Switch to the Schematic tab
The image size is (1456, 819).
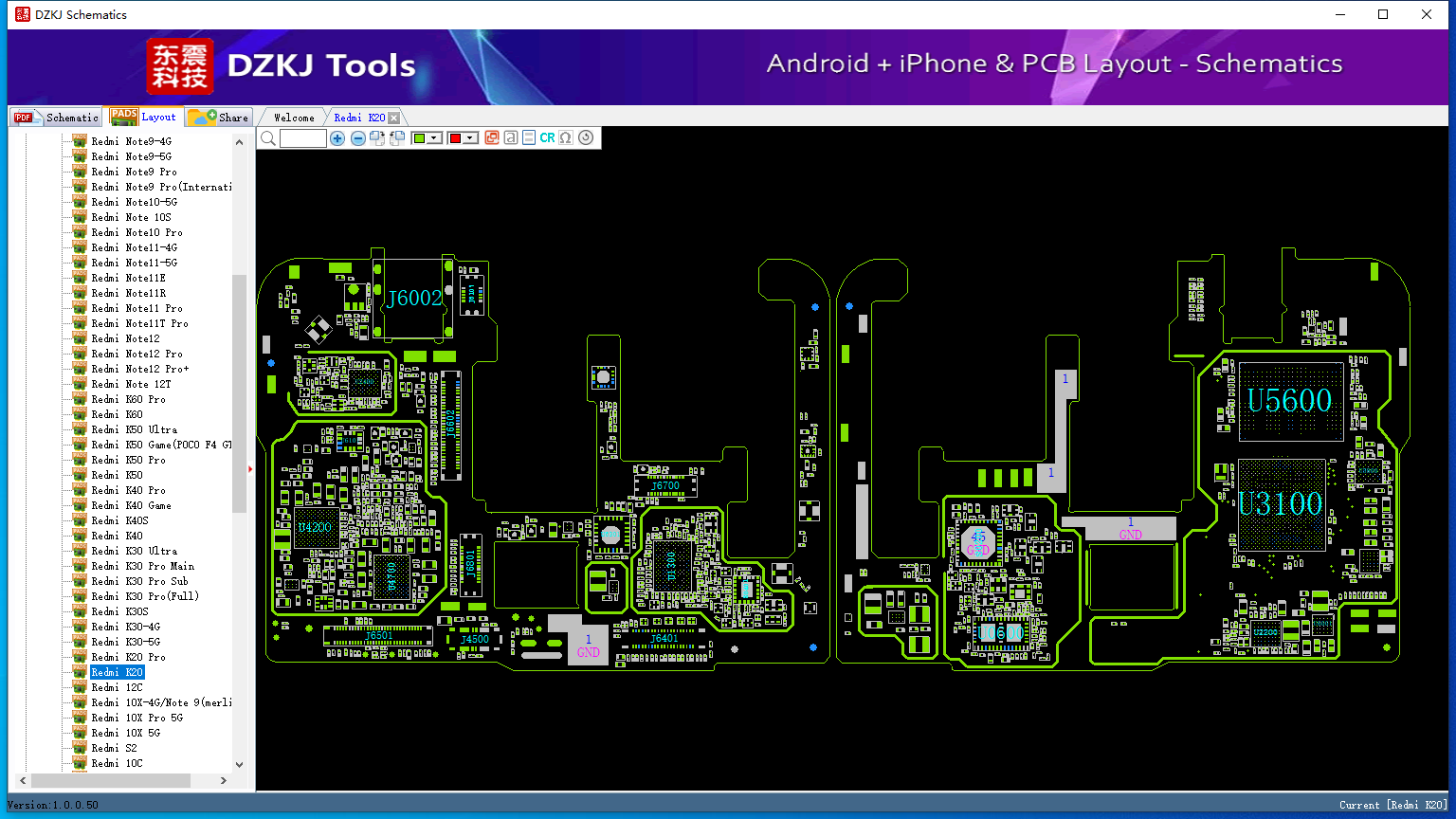57,118
